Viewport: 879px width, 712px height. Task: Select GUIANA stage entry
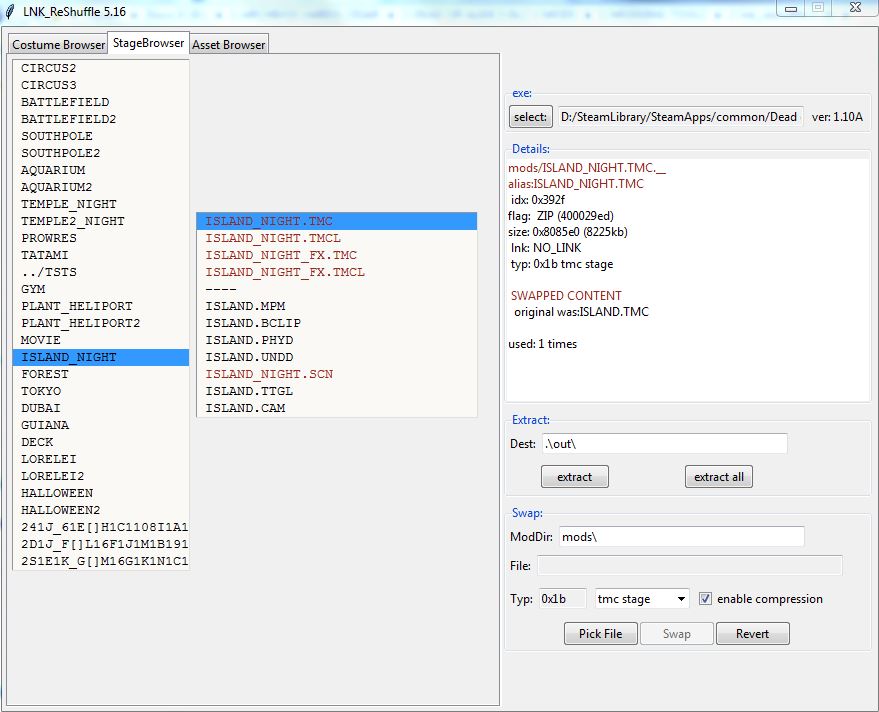[101, 425]
